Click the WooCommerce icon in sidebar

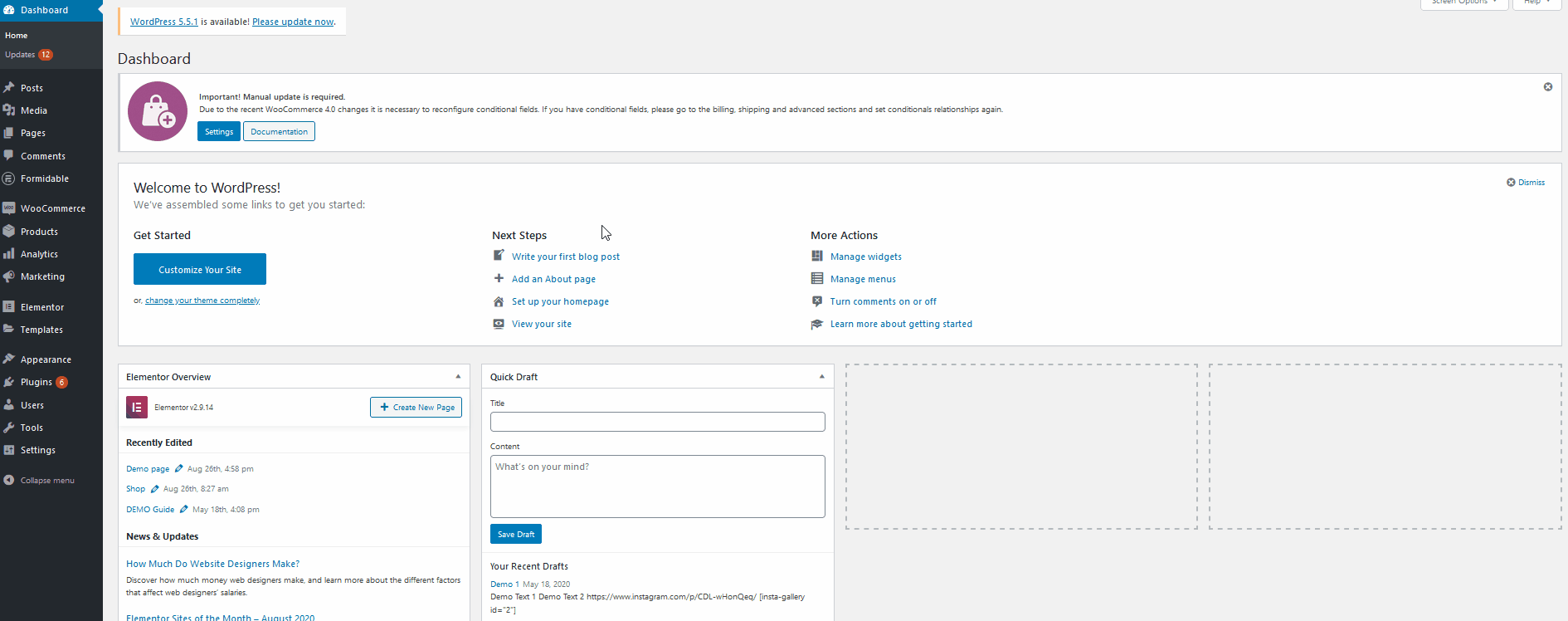pyautogui.click(x=9, y=208)
